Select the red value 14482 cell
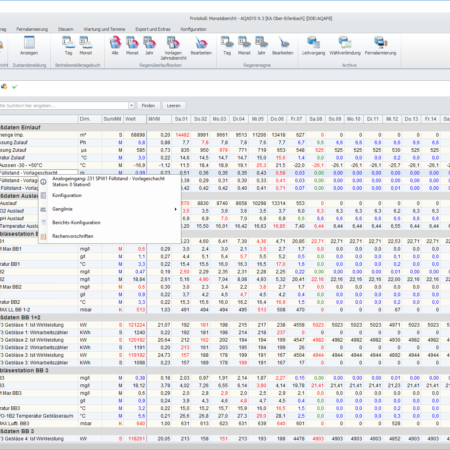 click(x=182, y=135)
